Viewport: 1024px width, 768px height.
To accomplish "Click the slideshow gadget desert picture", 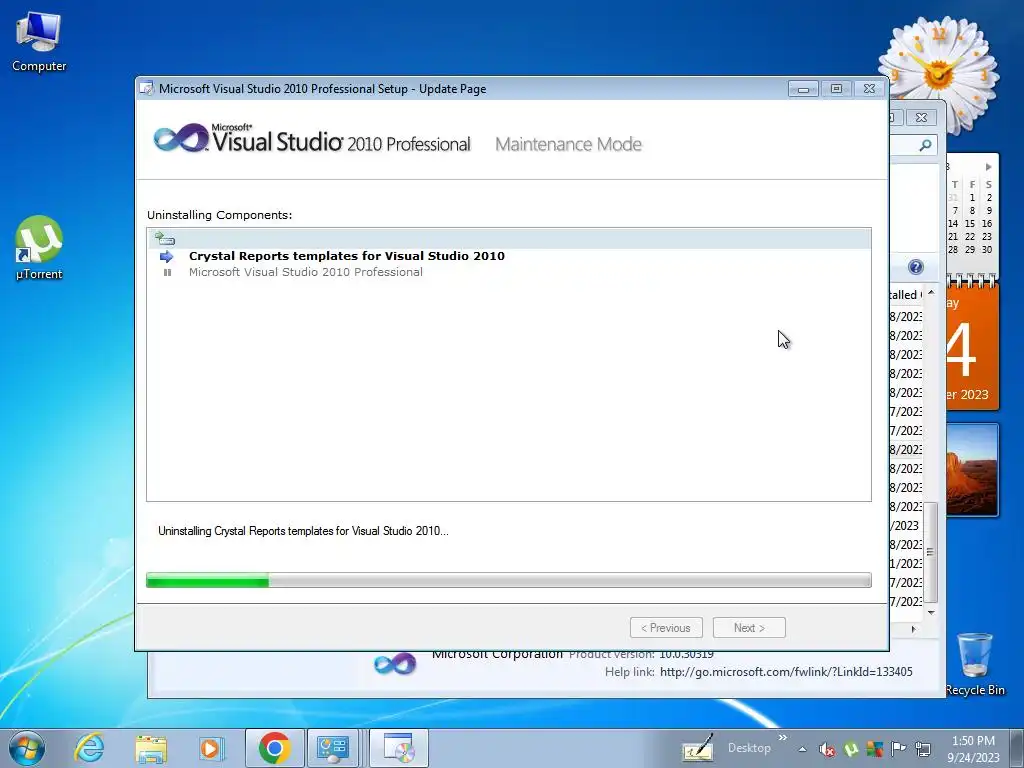I will point(972,470).
